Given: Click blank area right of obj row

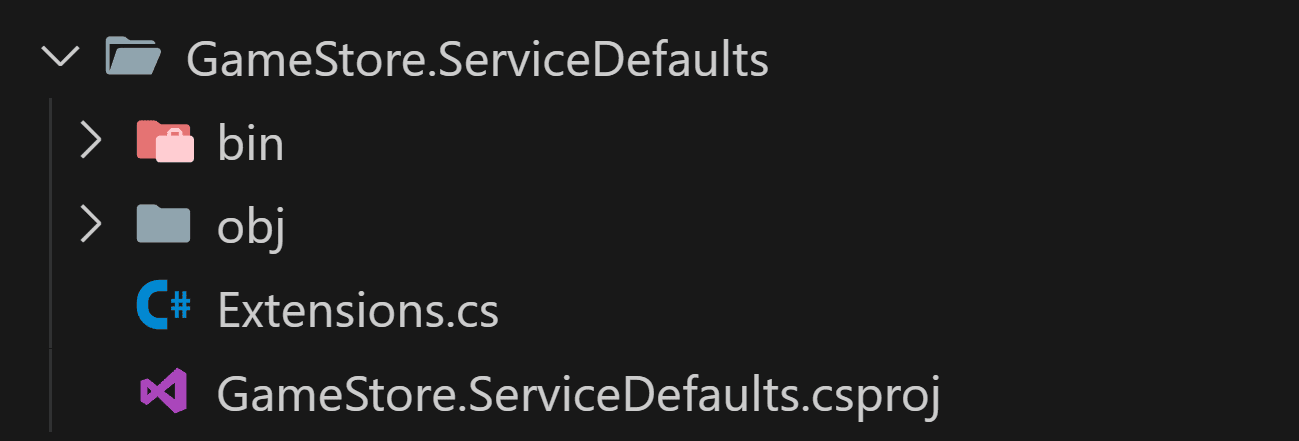Looking at the screenshot, I should point(792,225).
